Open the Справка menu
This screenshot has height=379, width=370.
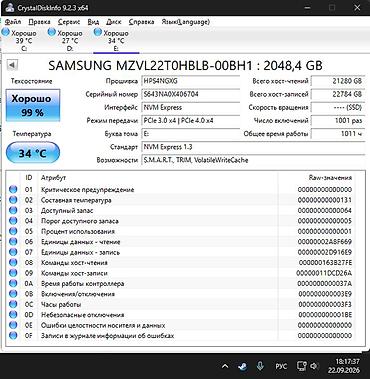coord(141,22)
